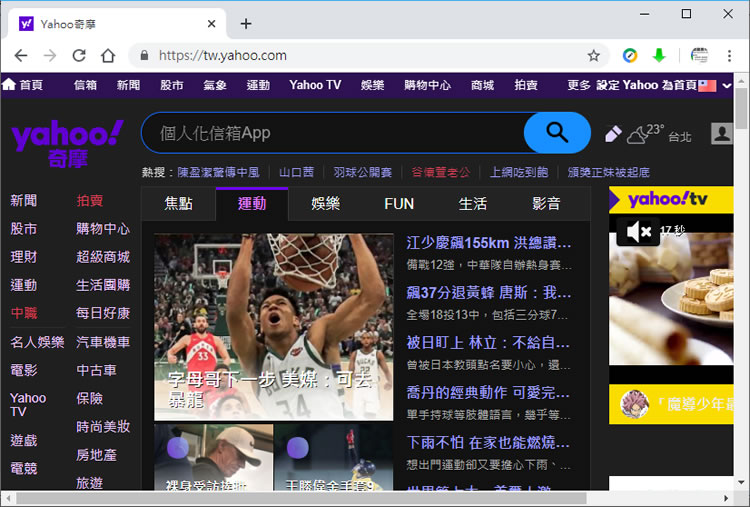
Task: Click the horizontal scrollbar at bottom
Action: (301, 498)
